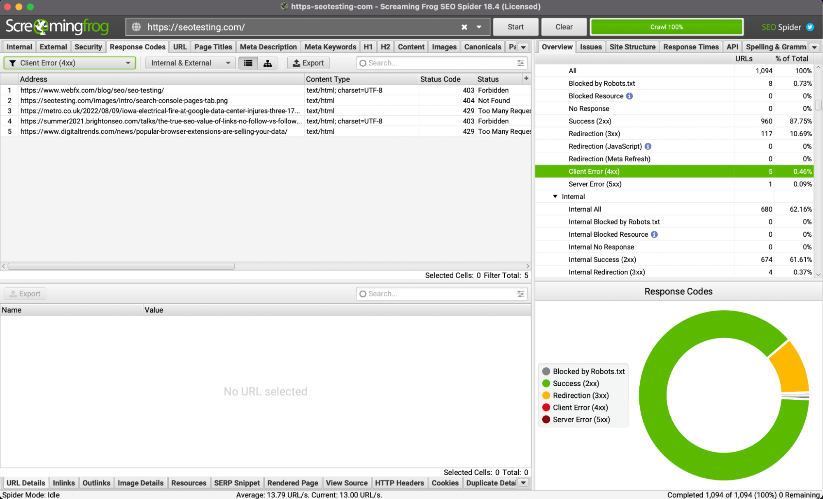
Task: Switch to tree view mode
Action: coord(268,63)
